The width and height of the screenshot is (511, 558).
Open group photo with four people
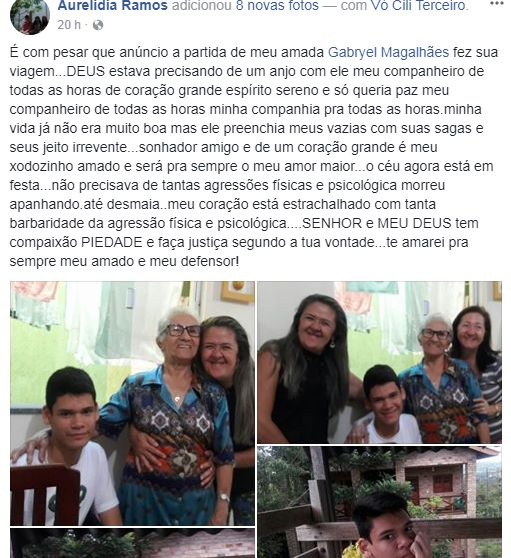tap(379, 362)
